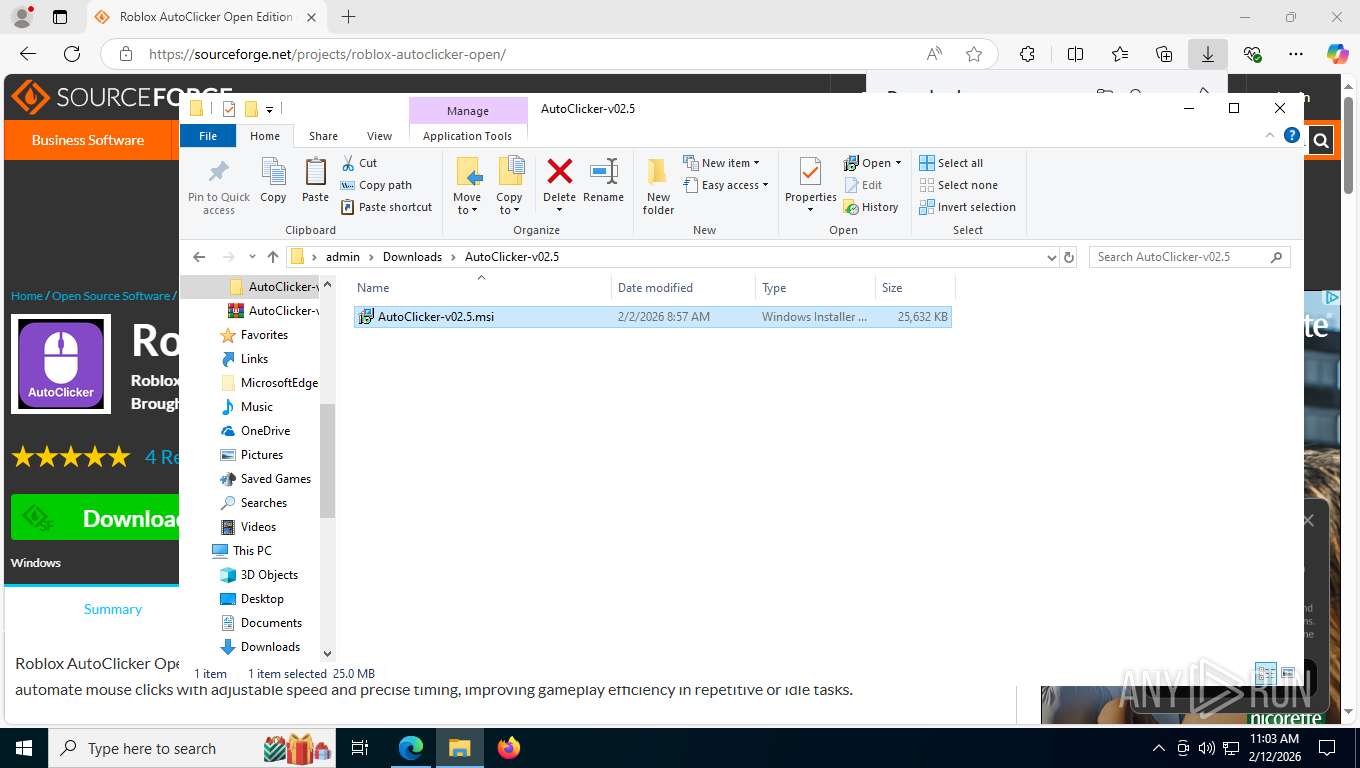1360x768 pixels.
Task: Select This PC in navigation pane
Action: (251, 551)
